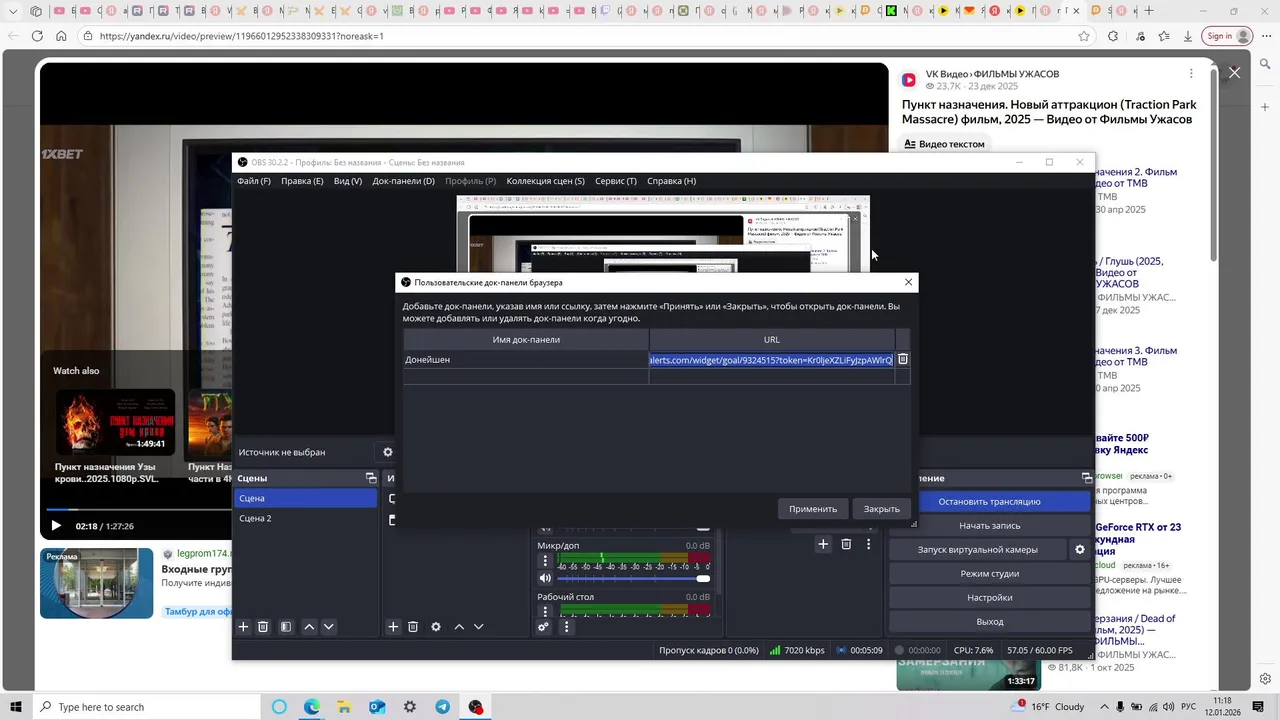
Task: Open Правка (E) menu in OBS
Action: (x=302, y=181)
